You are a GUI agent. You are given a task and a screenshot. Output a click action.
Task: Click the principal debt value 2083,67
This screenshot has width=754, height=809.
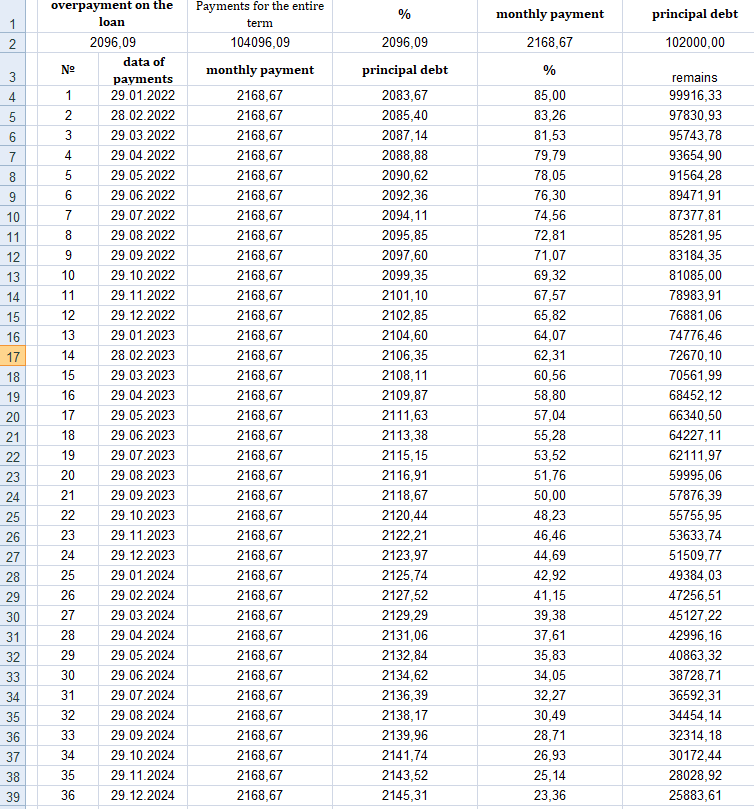click(x=404, y=95)
